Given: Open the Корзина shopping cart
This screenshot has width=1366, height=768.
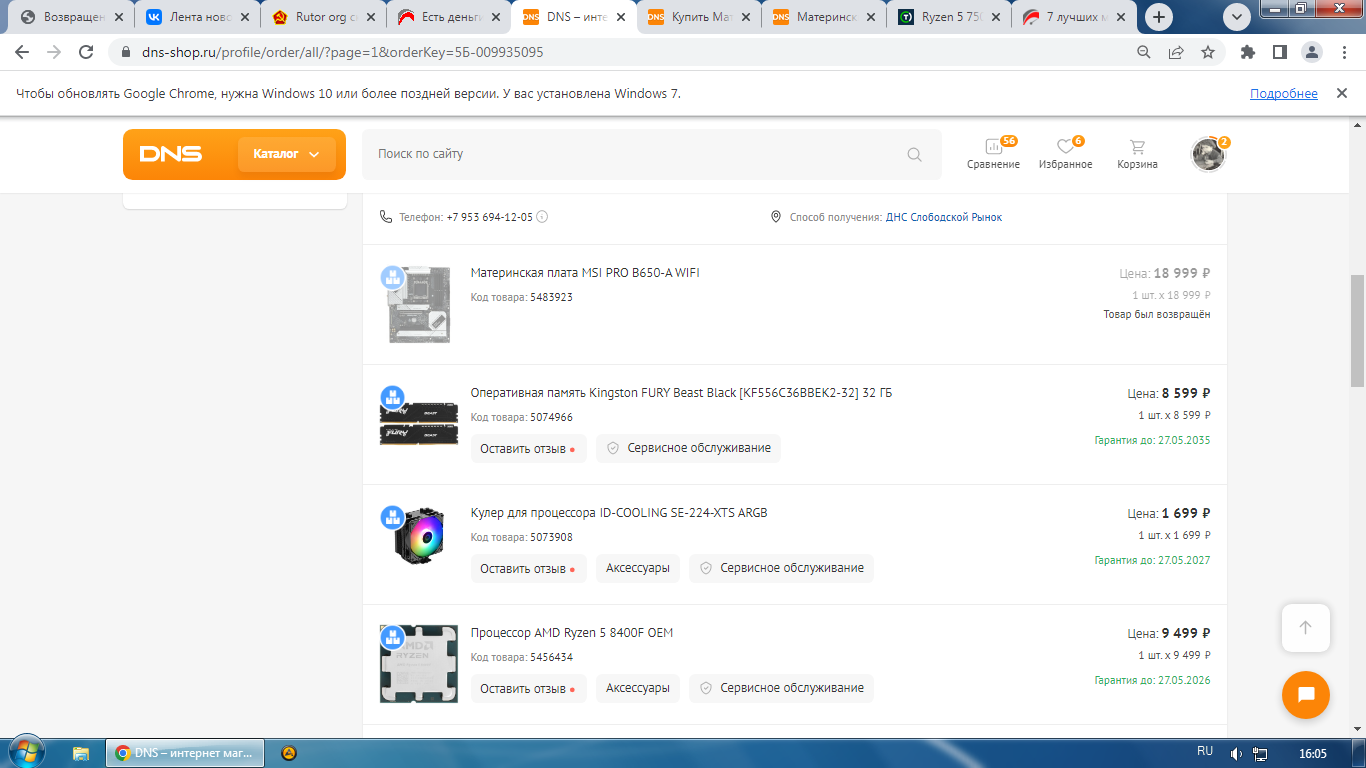Looking at the screenshot, I should pos(1137,154).
